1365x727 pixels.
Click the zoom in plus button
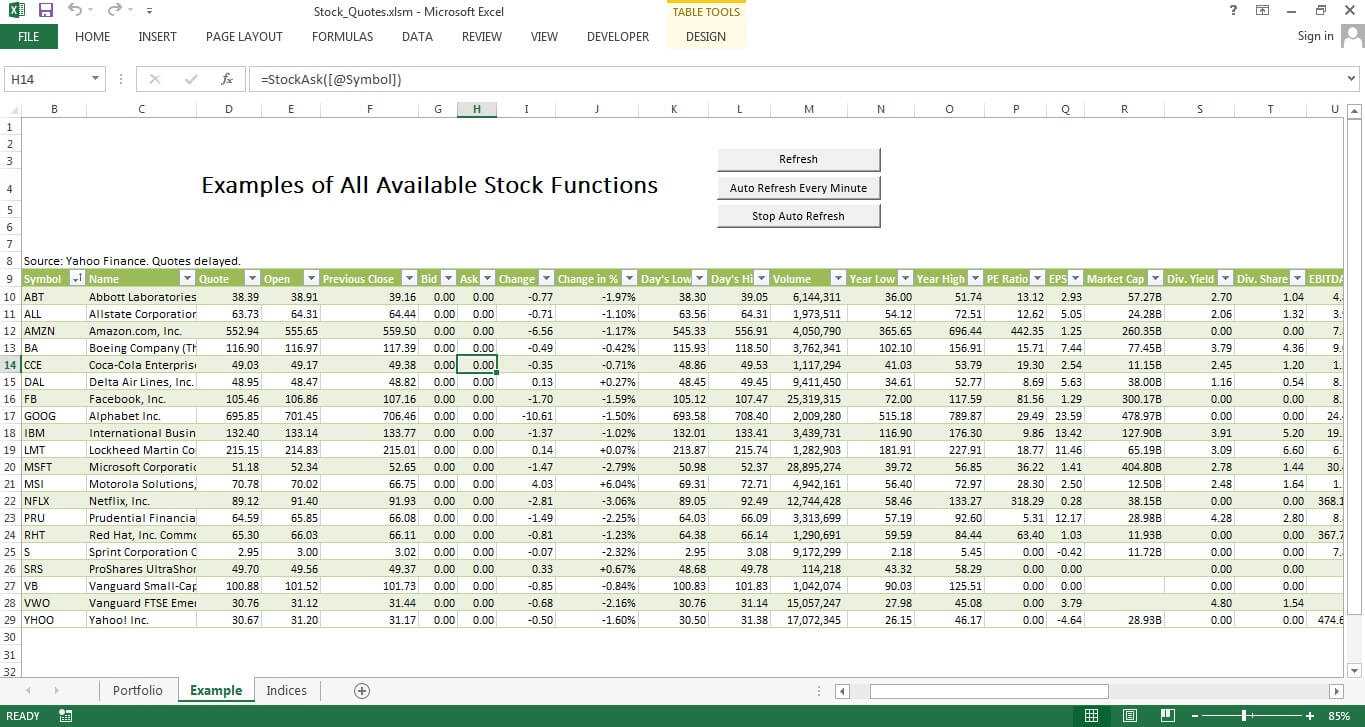tap(1309, 716)
